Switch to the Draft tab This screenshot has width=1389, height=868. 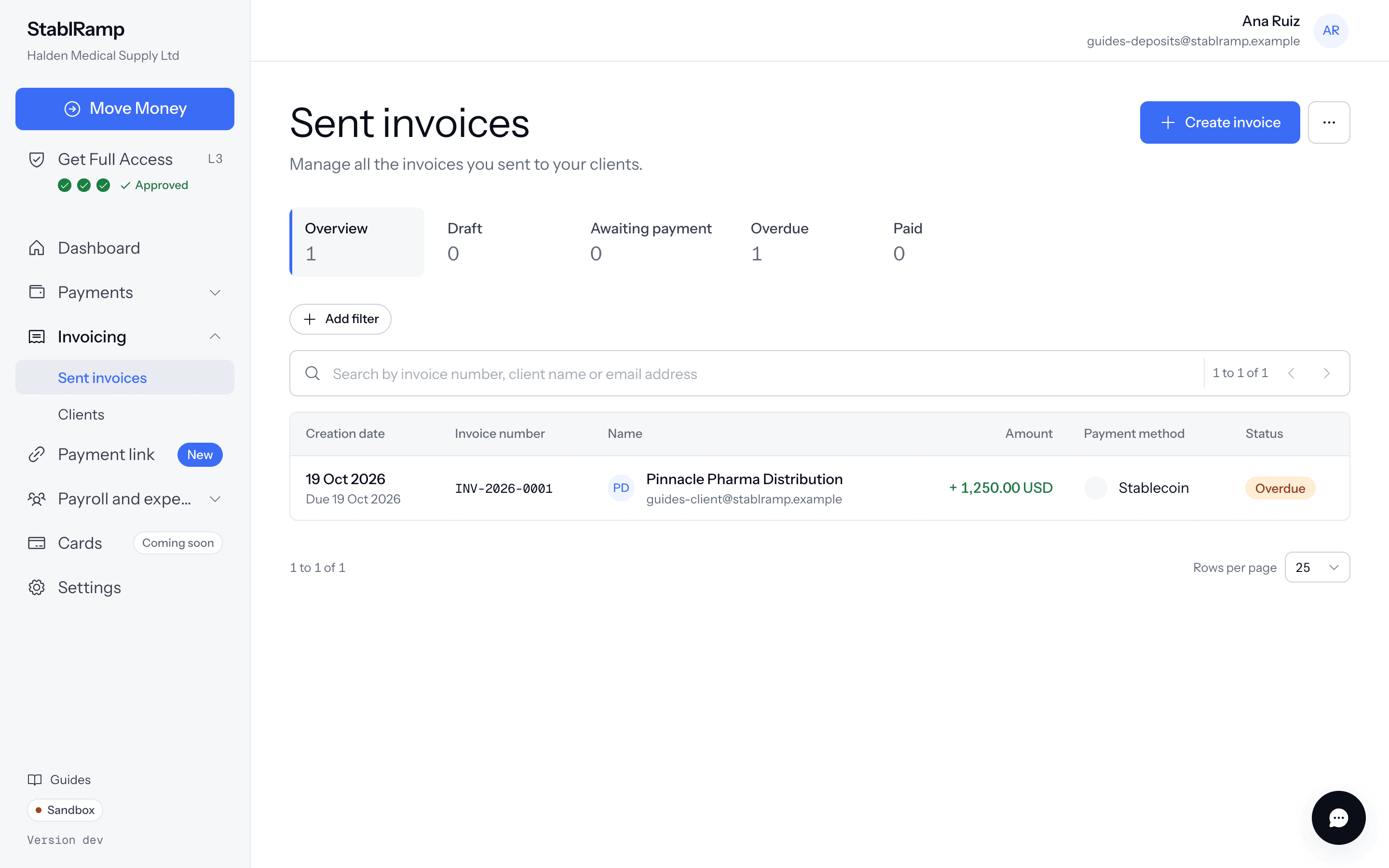click(499, 242)
